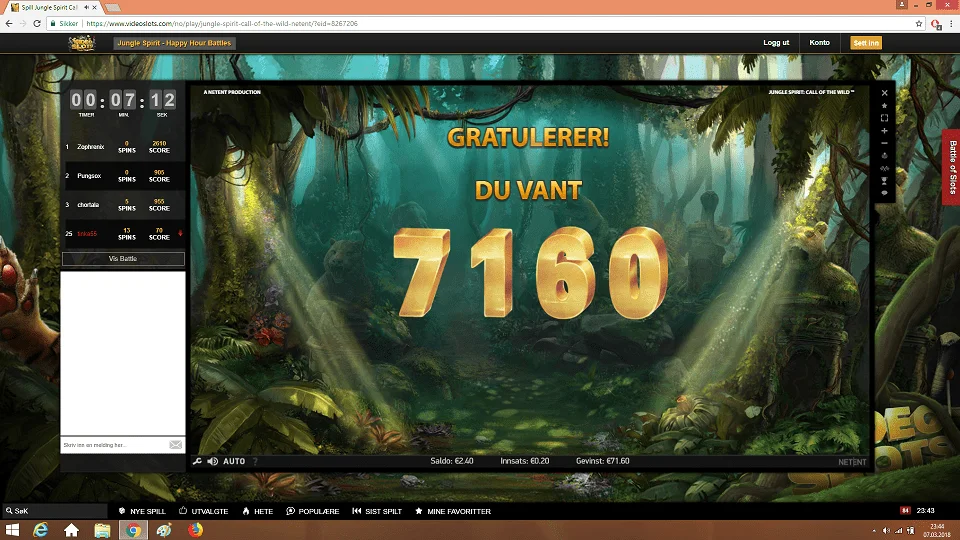Open the Battle of Slots side tab
This screenshot has height=540, width=960.
click(x=951, y=167)
